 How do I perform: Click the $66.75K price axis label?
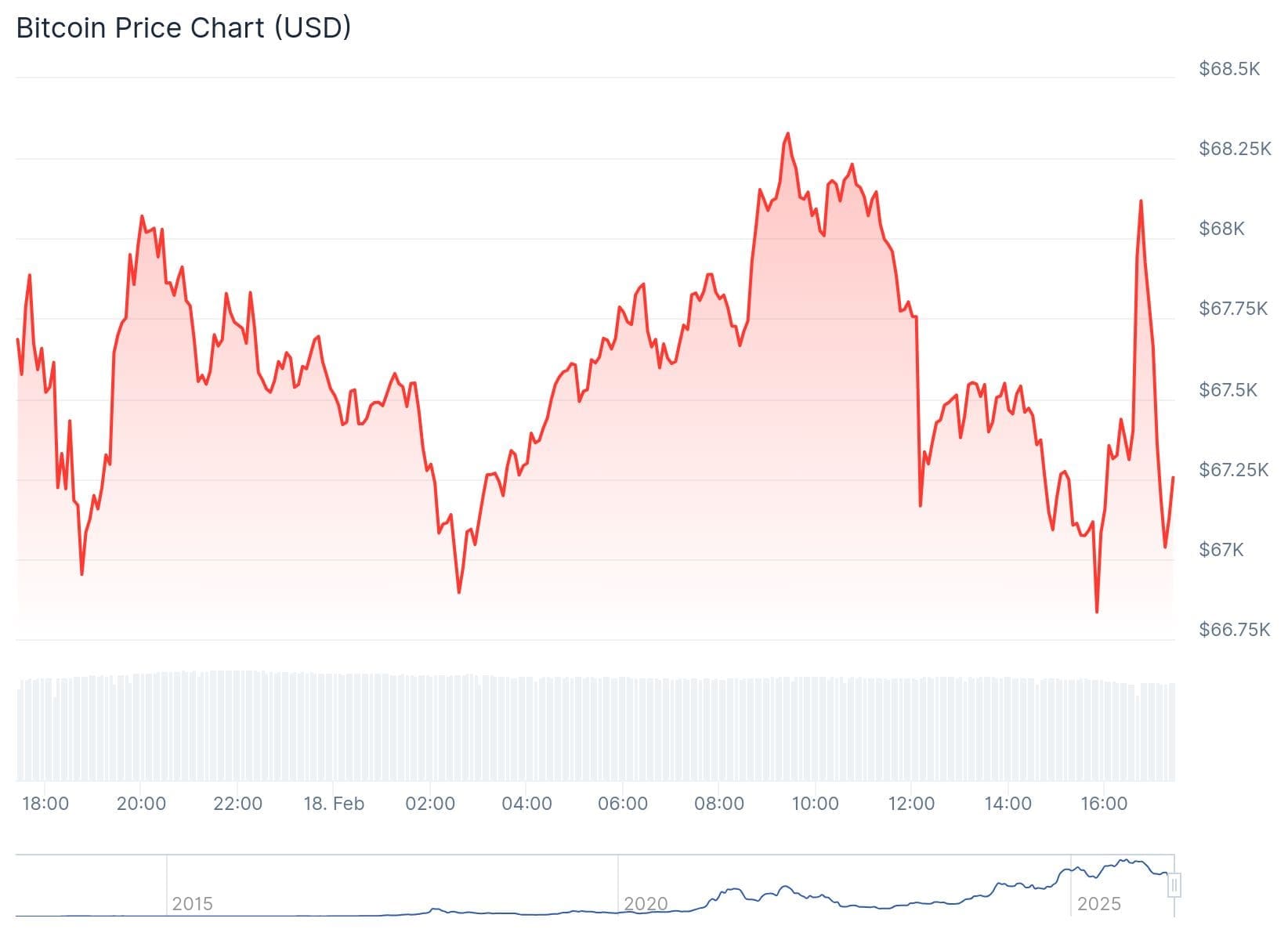(x=1234, y=630)
